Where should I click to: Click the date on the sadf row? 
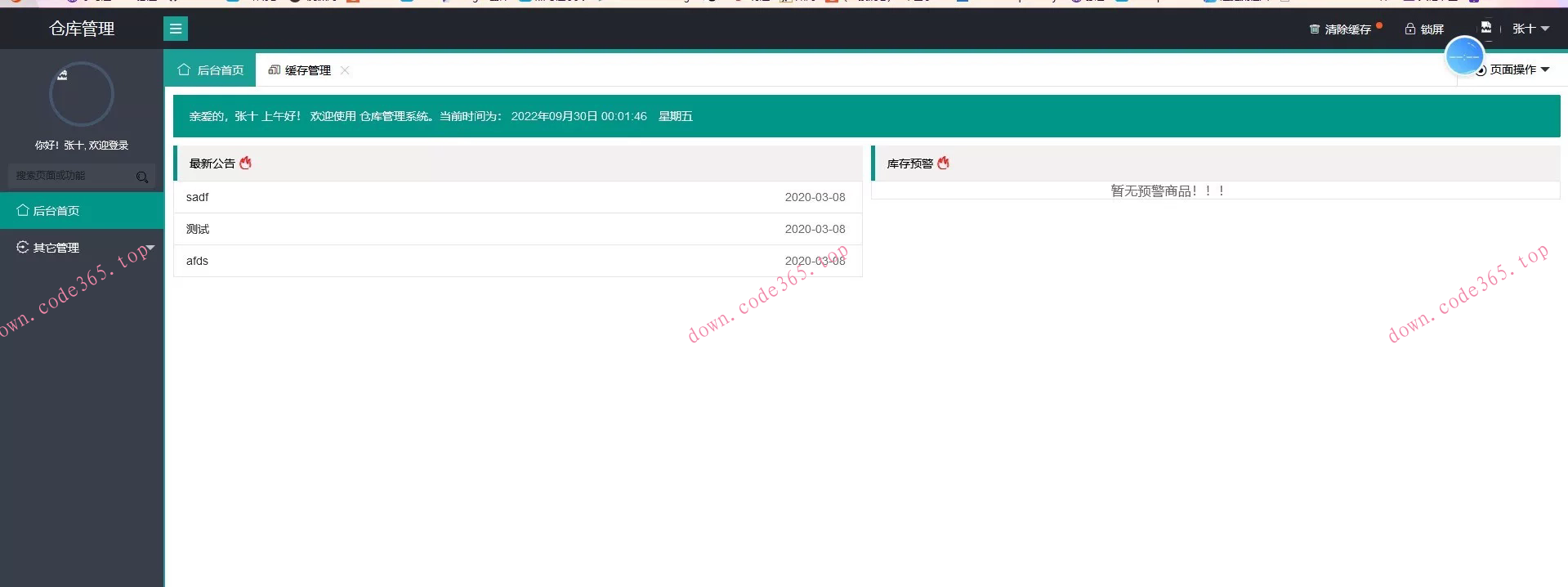pos(815,197)
